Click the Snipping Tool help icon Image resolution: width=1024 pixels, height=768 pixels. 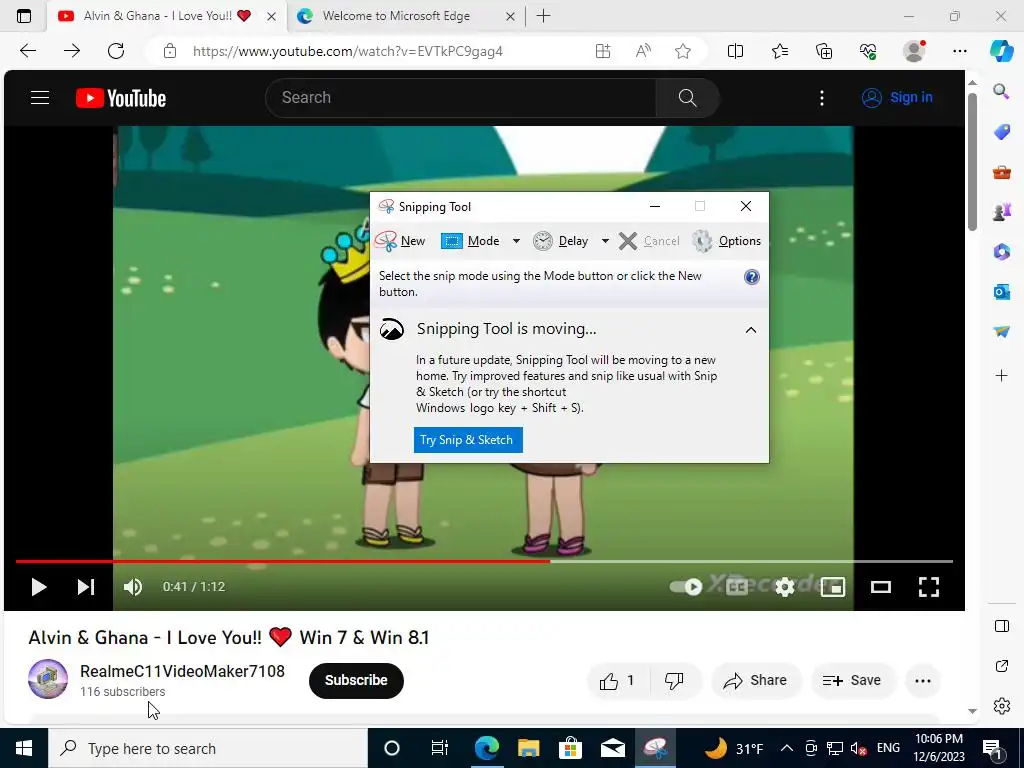[752, 277]
